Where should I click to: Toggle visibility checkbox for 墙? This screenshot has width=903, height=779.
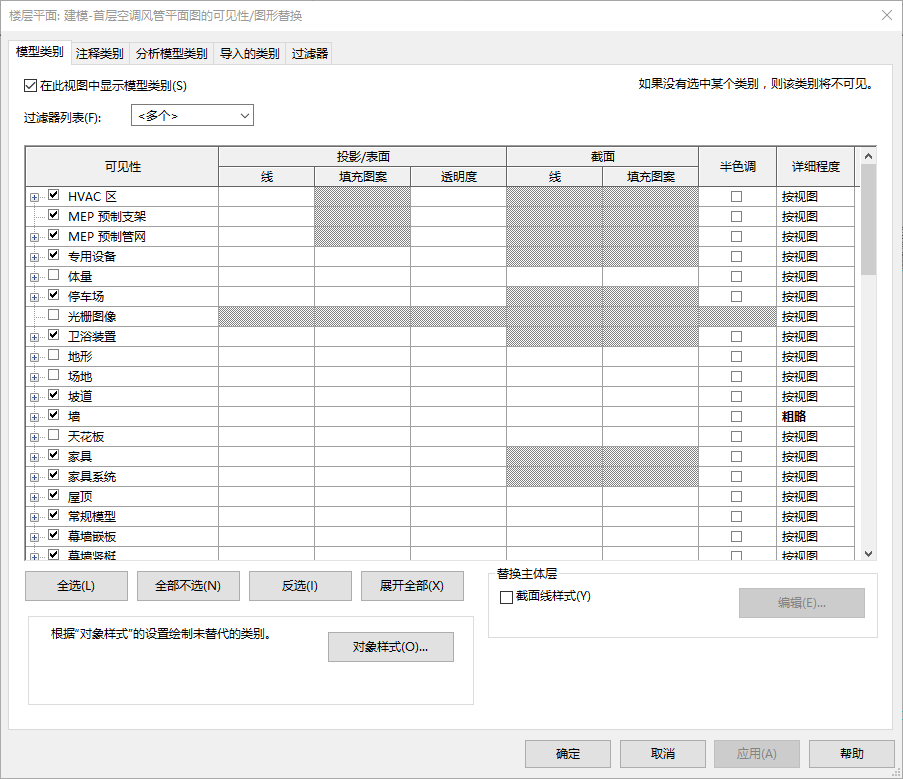(x=54, y=415)
